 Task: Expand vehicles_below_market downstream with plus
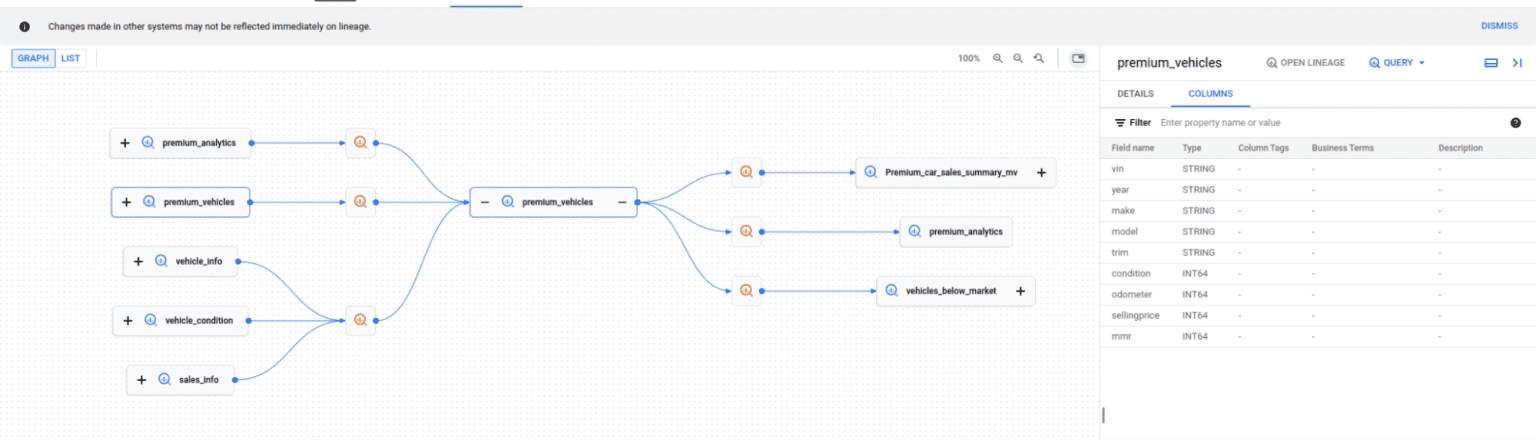(1020, 291)
